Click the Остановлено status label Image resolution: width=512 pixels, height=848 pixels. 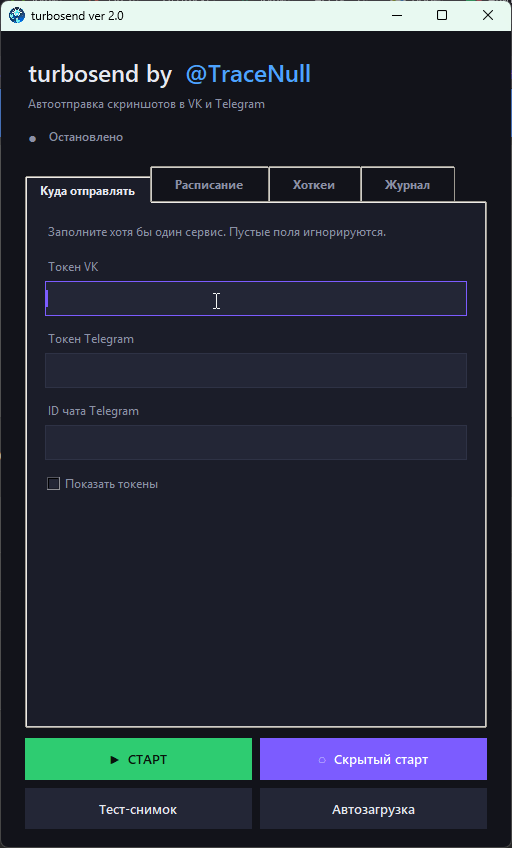(x=86, y=137)
